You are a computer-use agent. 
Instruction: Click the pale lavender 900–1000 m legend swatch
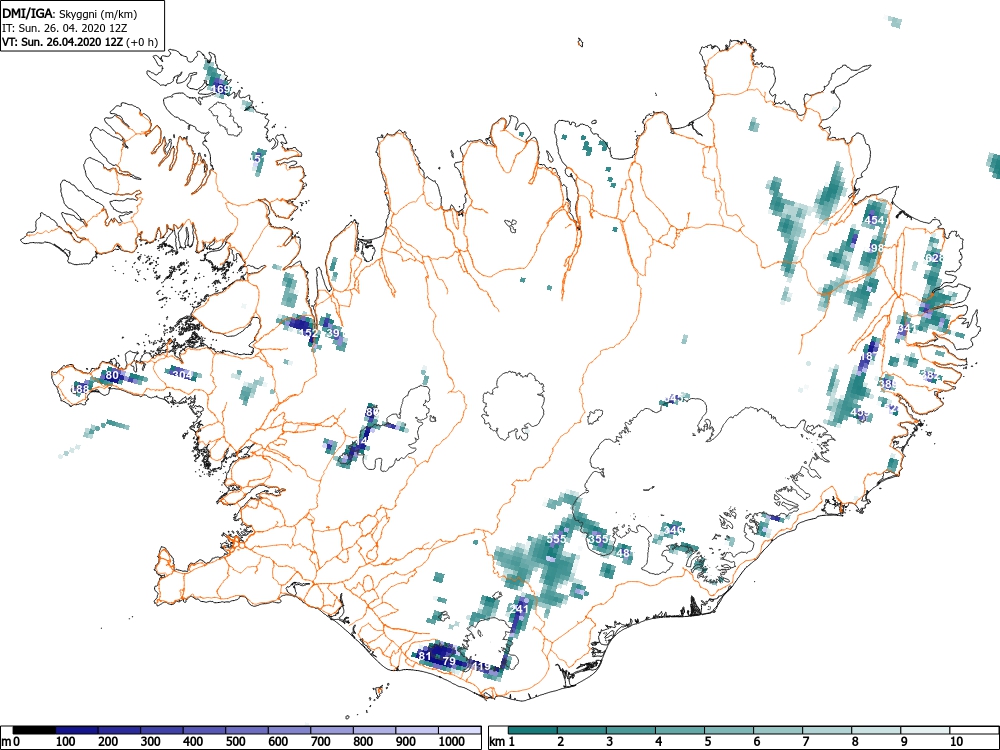click(x=417, y=730)
